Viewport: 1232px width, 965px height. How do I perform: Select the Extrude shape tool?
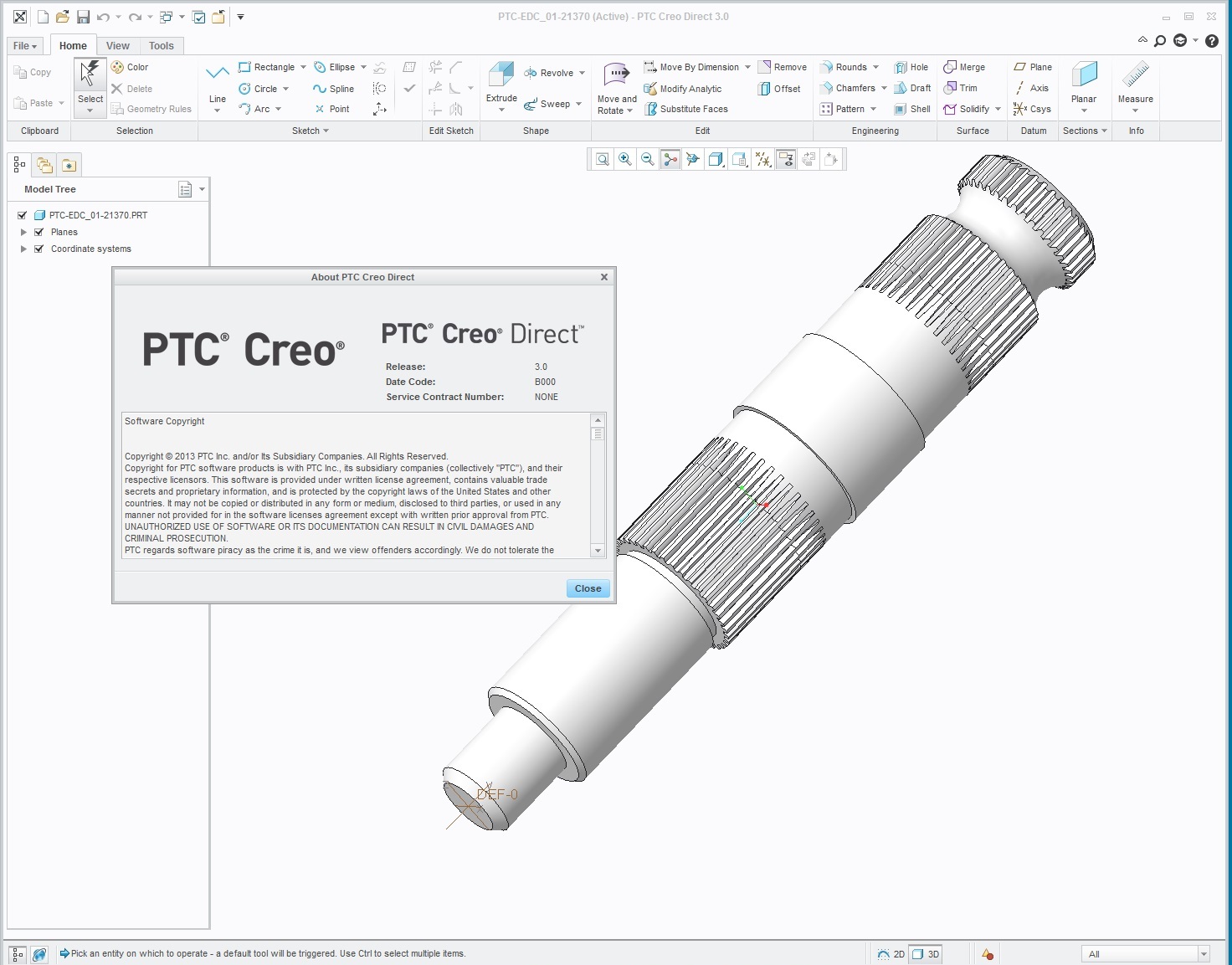tap(501, 82)
